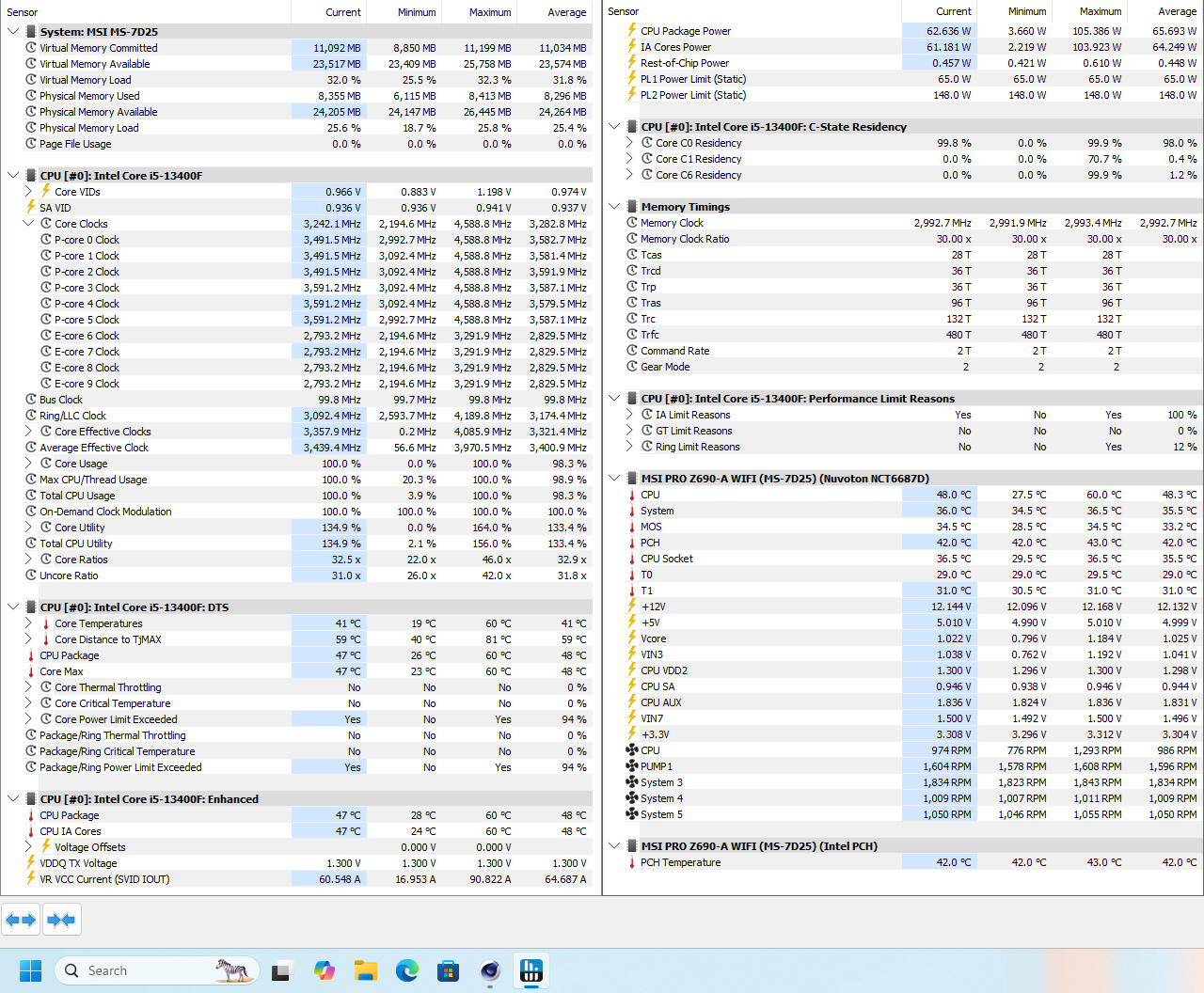Expand the Core Usage row
This screenshot has width=1204, height=993.
point(28,464)
